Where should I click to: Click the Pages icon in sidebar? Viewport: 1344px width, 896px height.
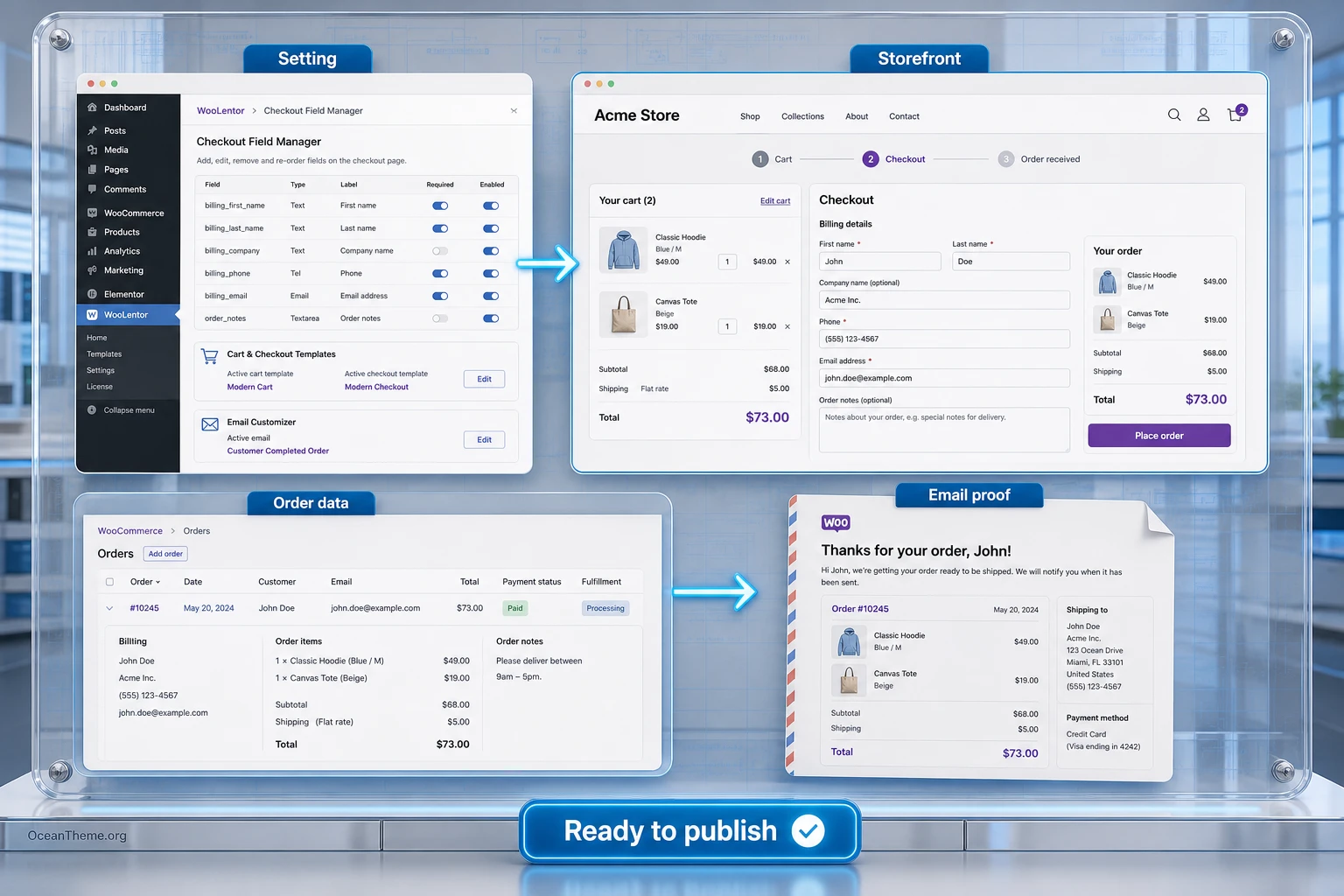click(x=92, y=170)
